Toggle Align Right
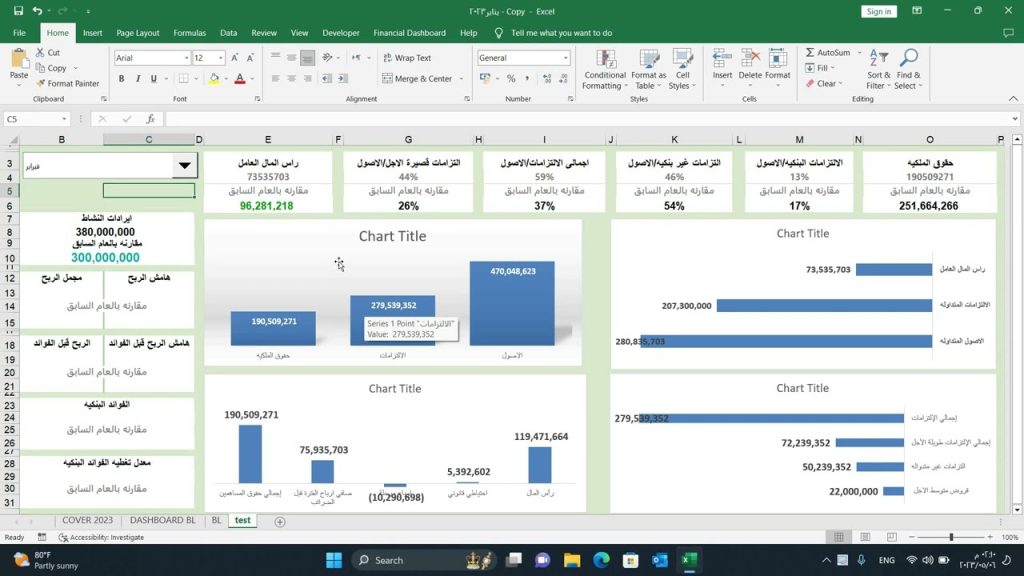The height and width of the screenshot is (576, 1024). tap(308, 78)
